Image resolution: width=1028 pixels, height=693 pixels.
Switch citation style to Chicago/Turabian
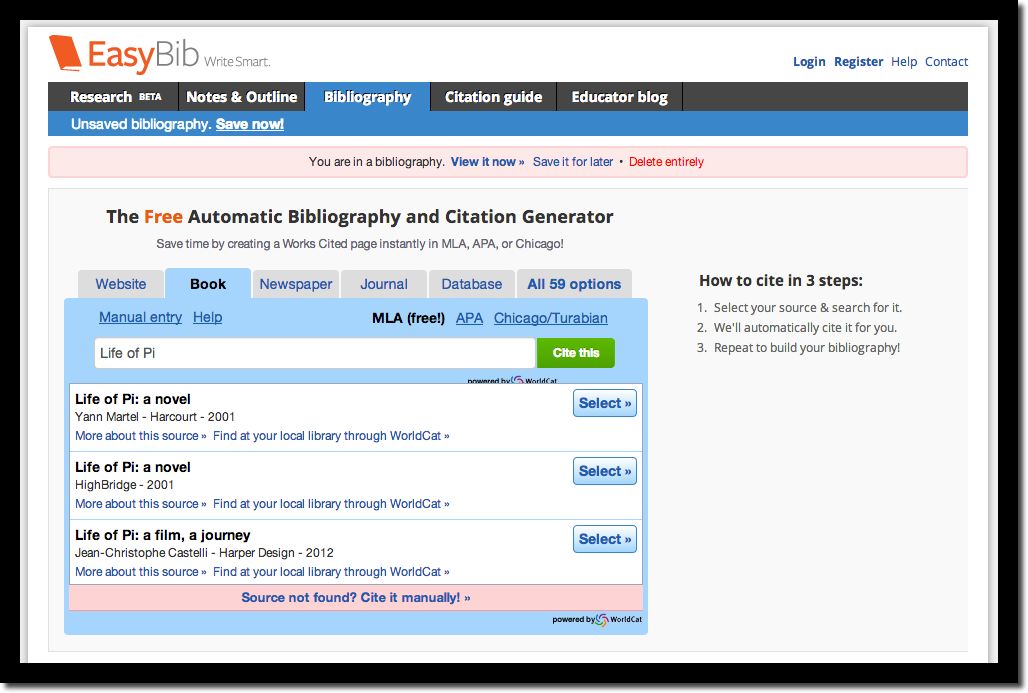[x=550, y=318]
